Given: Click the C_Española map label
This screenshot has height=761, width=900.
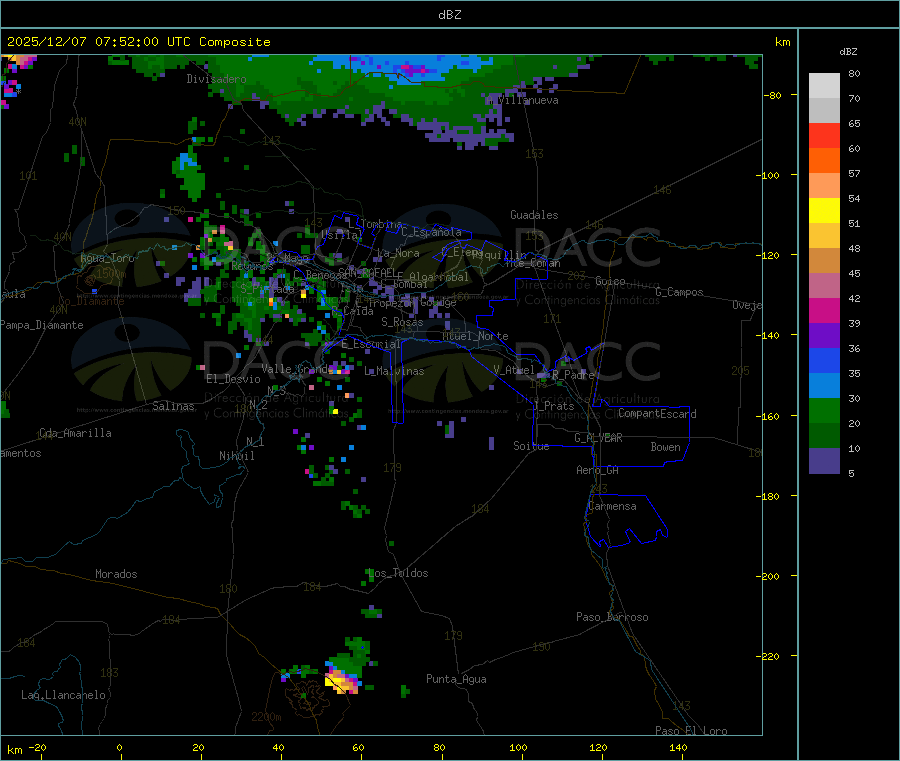Looking at the screenshot, I should [x=431, y=232].
